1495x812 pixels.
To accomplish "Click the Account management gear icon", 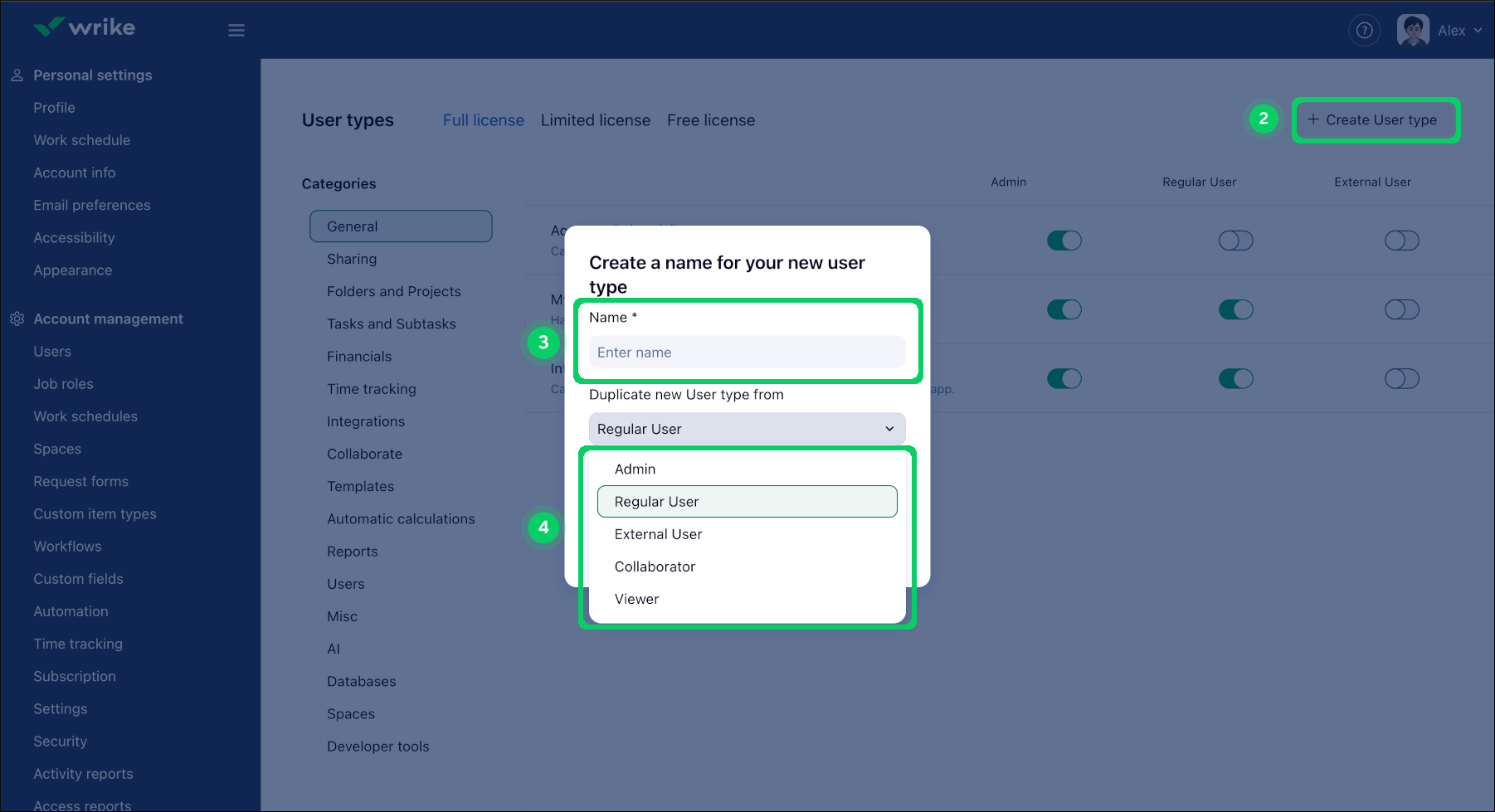I will [17, 319].
